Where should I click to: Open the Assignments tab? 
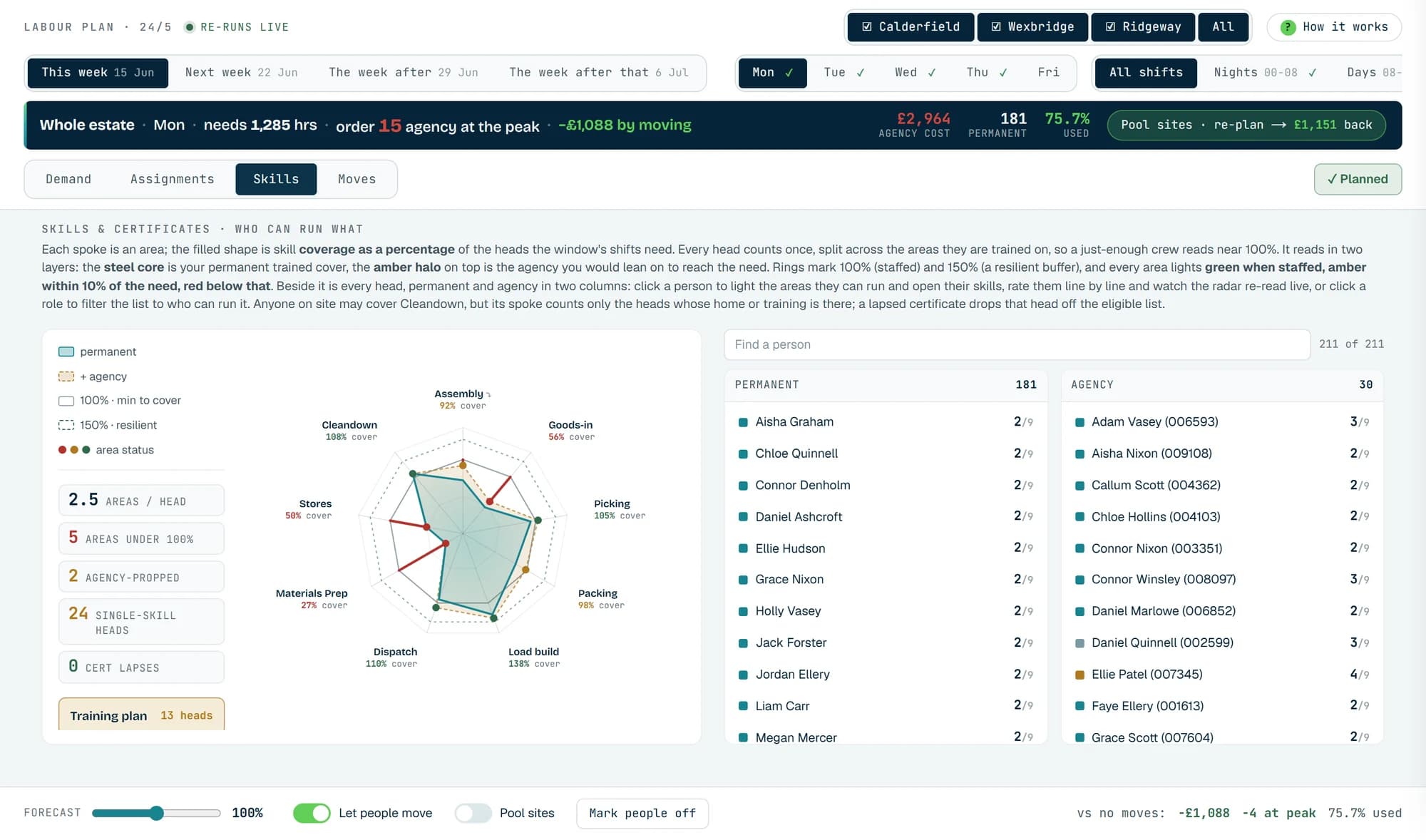pyautogui.click(x=172, y=179)
